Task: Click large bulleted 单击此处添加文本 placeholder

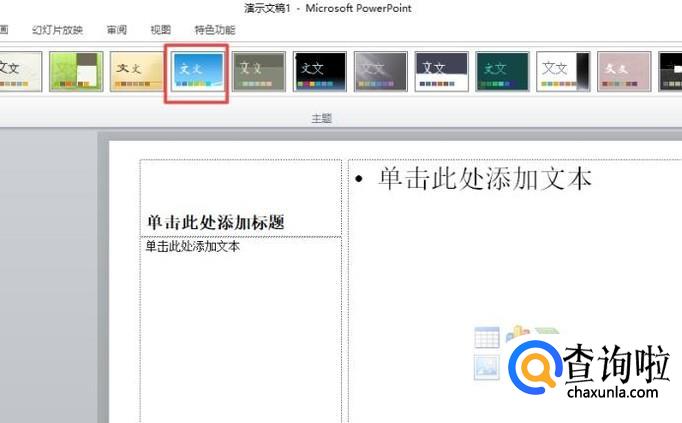Action: [x=515, y=291]
